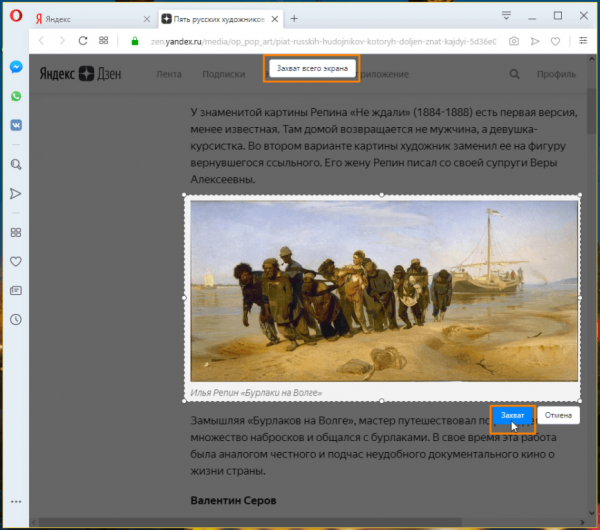Add page to bookmarks with the heart icon
This screenshot has width=600, height=530.
pyautogui.click(x=555, y=41)
